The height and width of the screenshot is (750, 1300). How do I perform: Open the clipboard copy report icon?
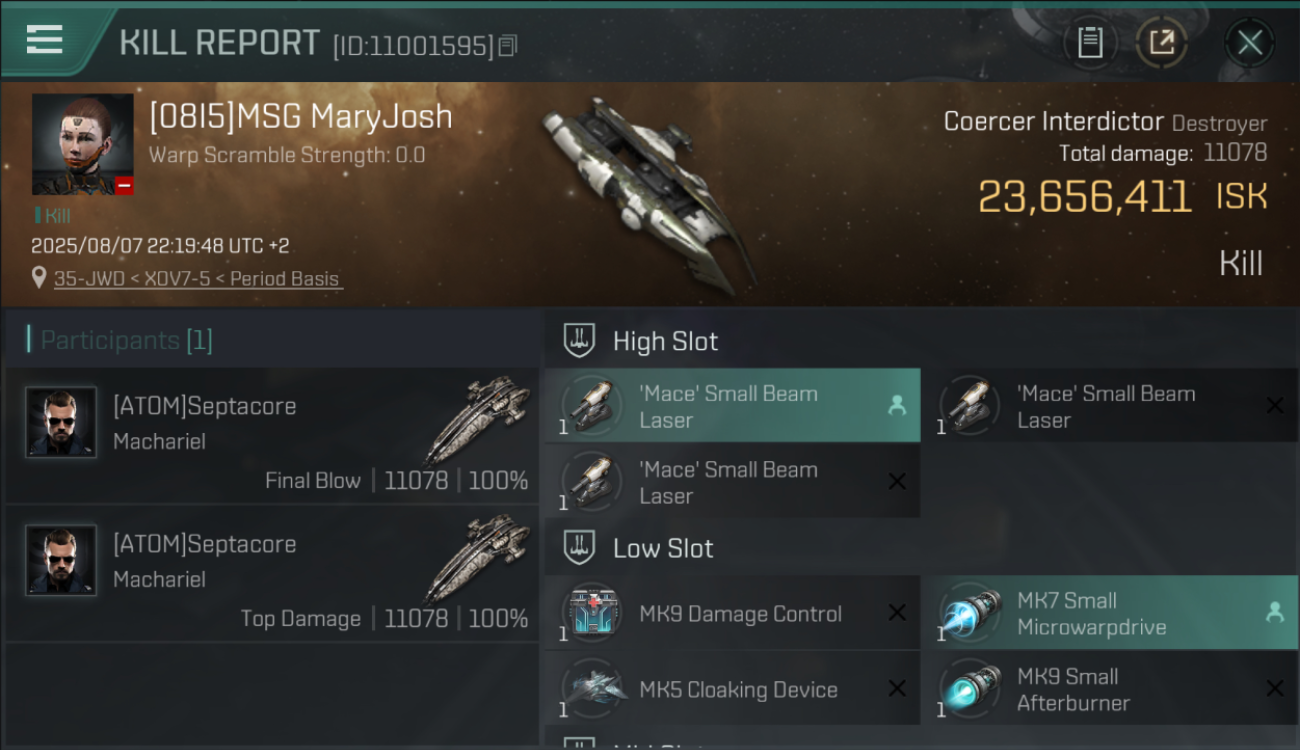1090,43
